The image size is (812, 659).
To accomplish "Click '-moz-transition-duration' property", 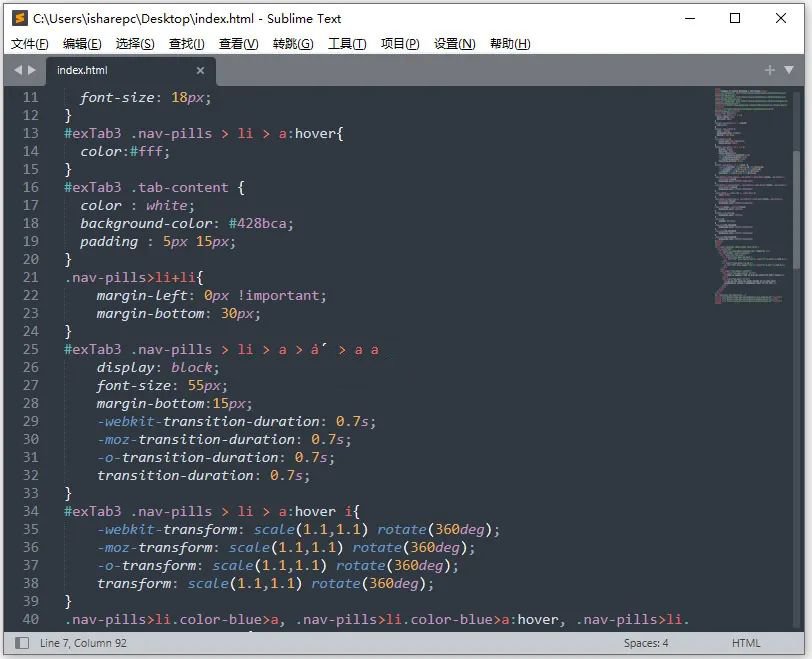I will tap(196, 440).
